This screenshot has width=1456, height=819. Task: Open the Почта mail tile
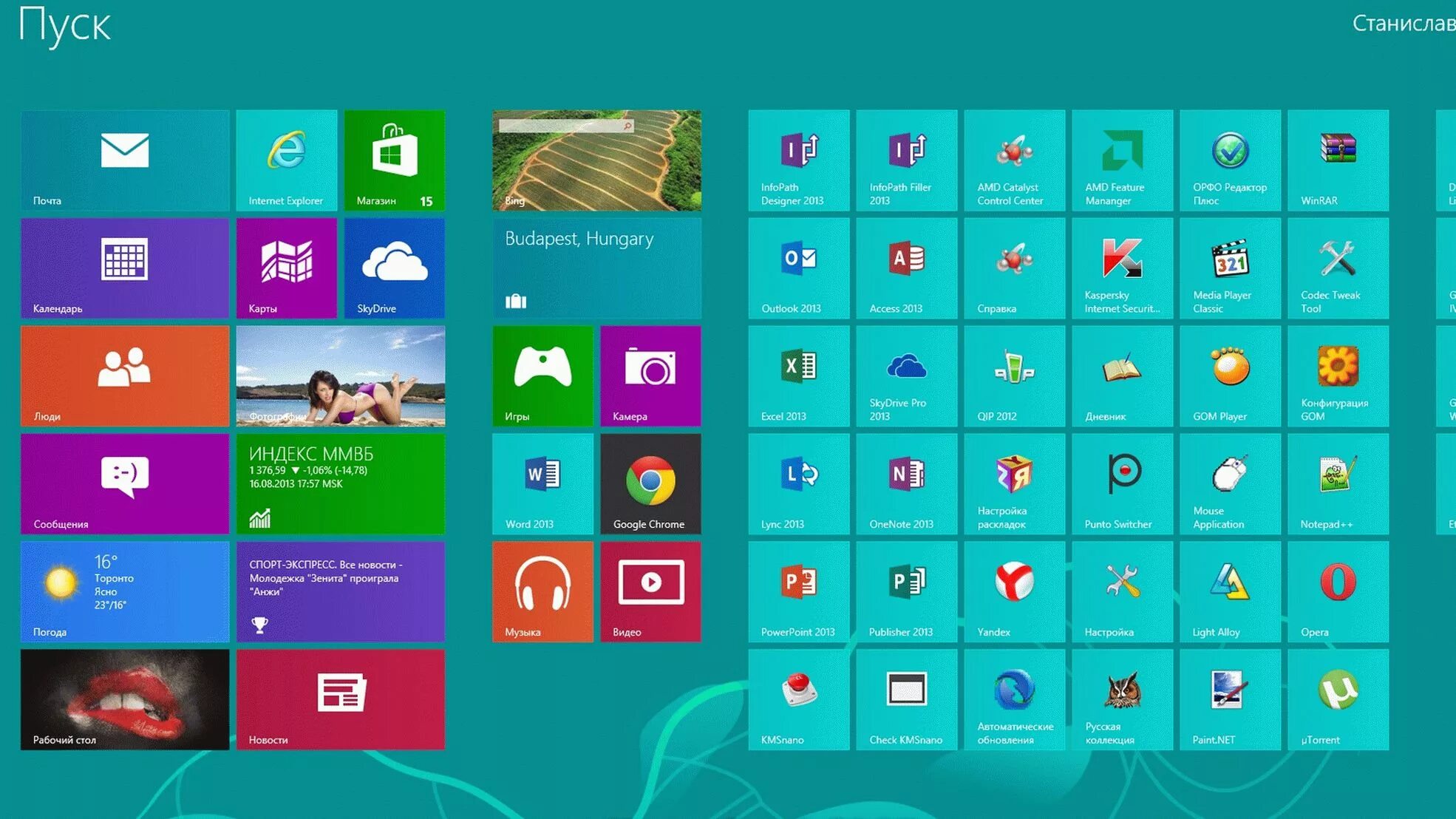pyautogui.click(x=125, y=160)
